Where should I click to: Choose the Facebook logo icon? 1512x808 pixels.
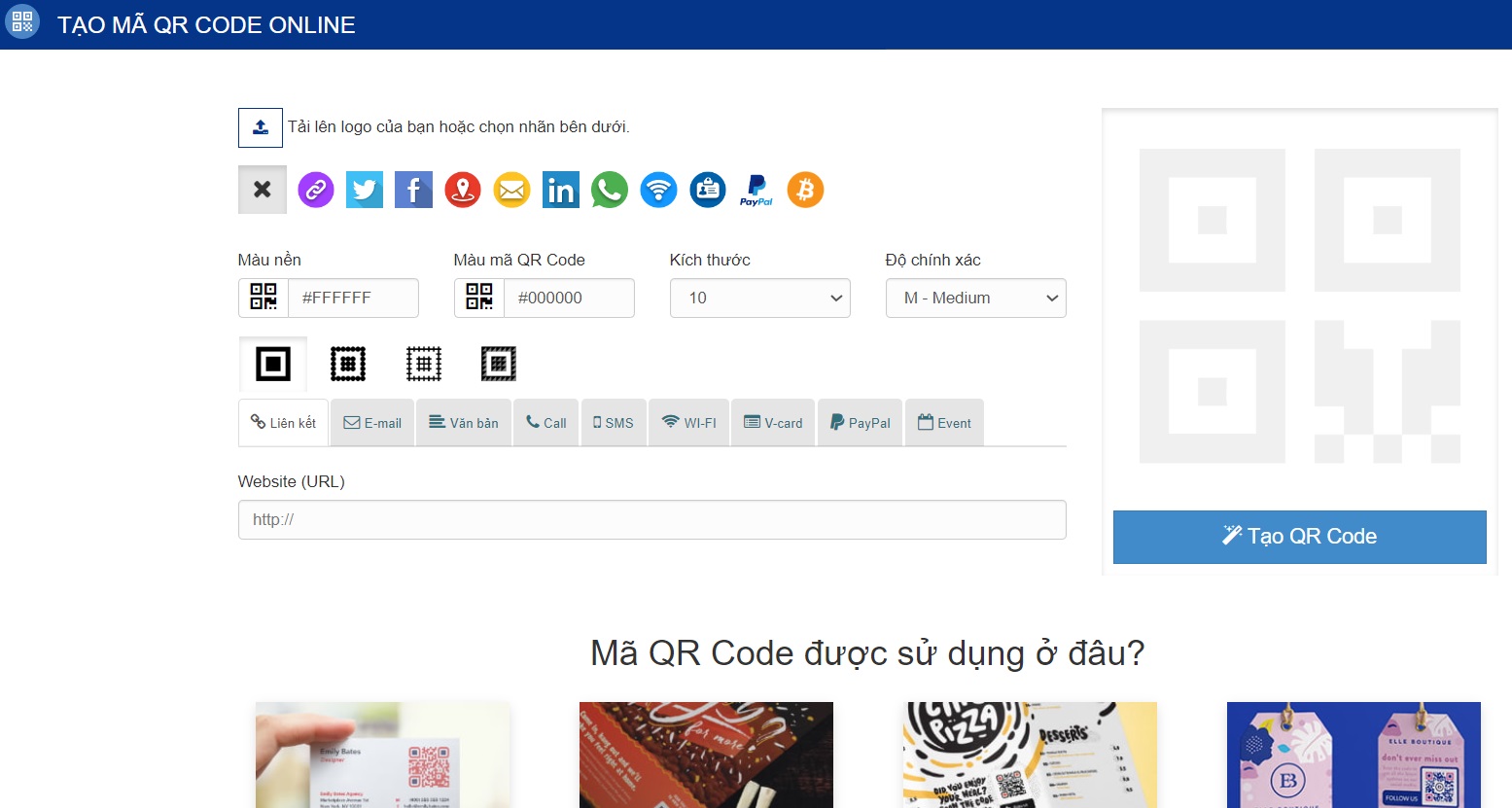413,190
